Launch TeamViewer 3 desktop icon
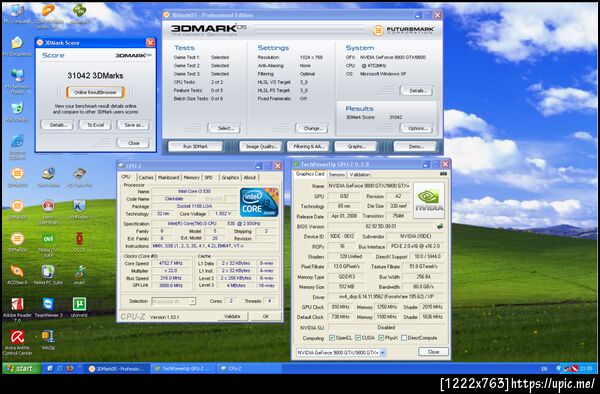 (x=48, y=307)
